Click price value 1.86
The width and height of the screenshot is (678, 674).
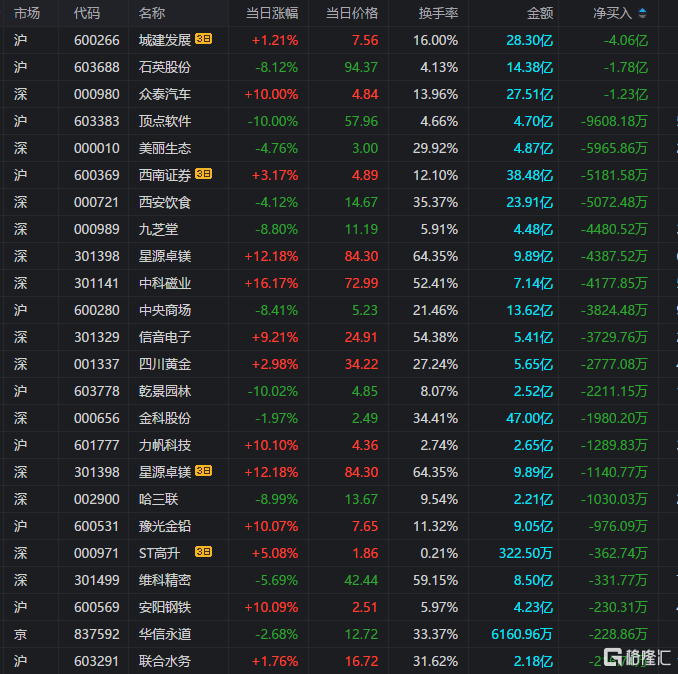point(365,553)
